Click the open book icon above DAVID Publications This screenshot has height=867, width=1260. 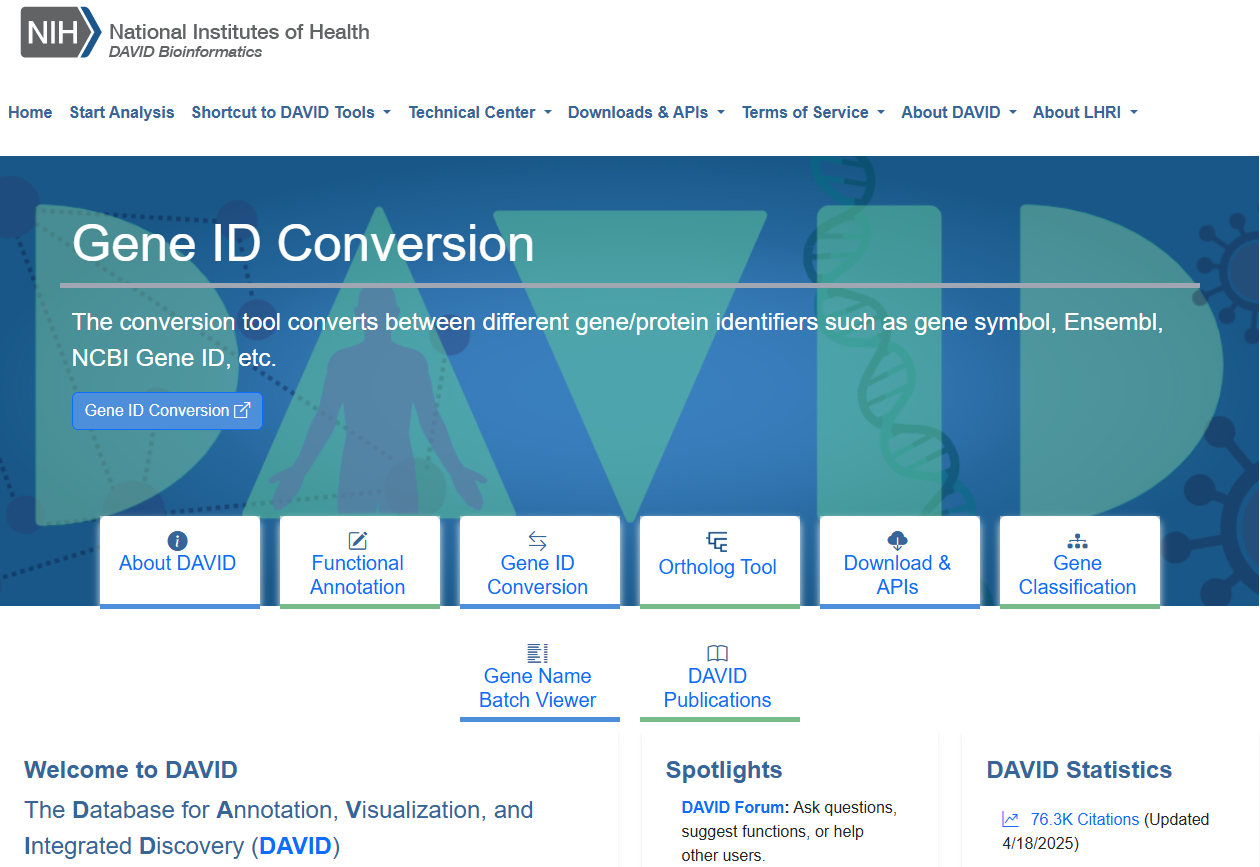718,654
